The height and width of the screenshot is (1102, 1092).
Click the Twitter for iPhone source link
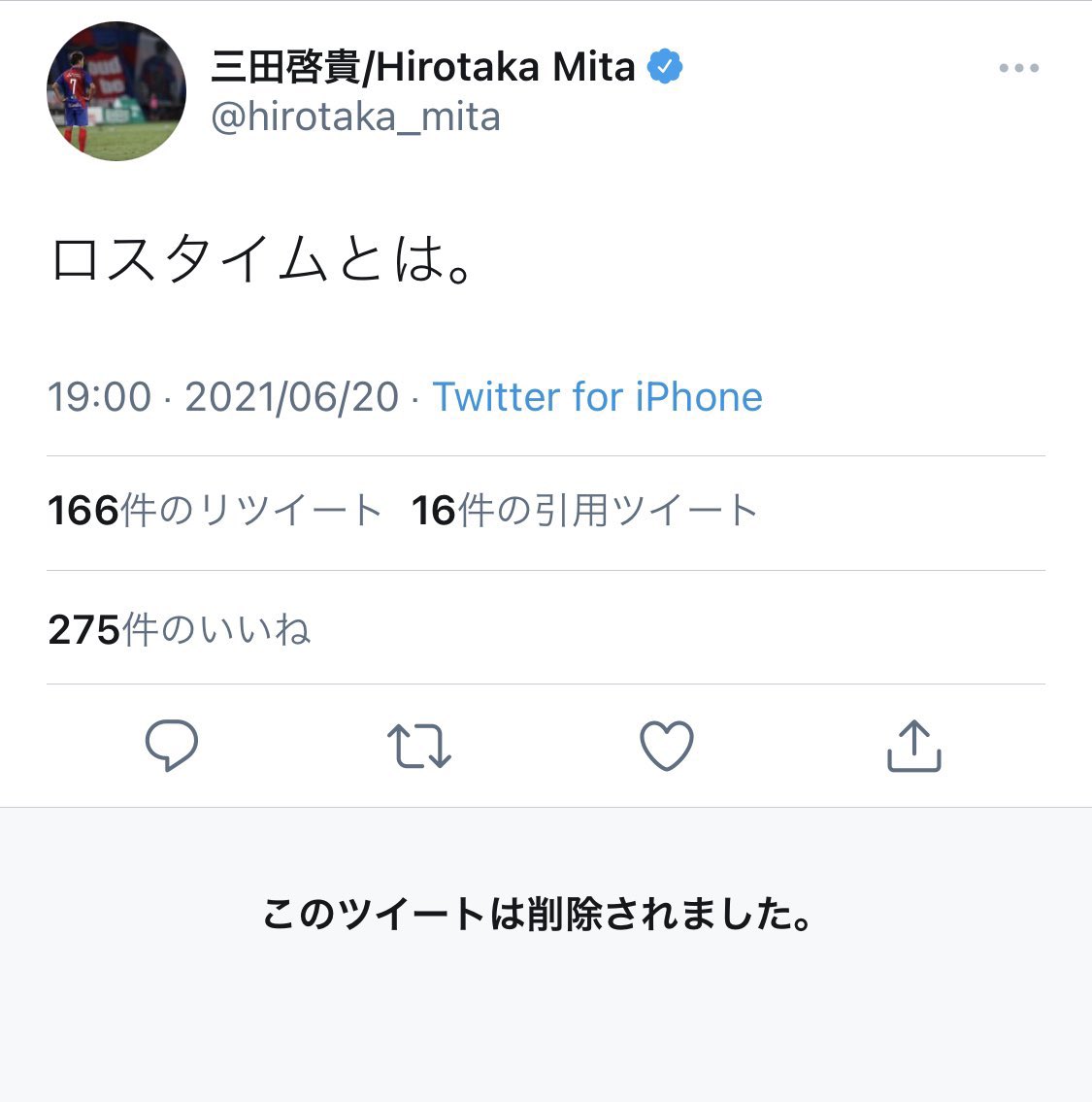[x=597, y=397]
